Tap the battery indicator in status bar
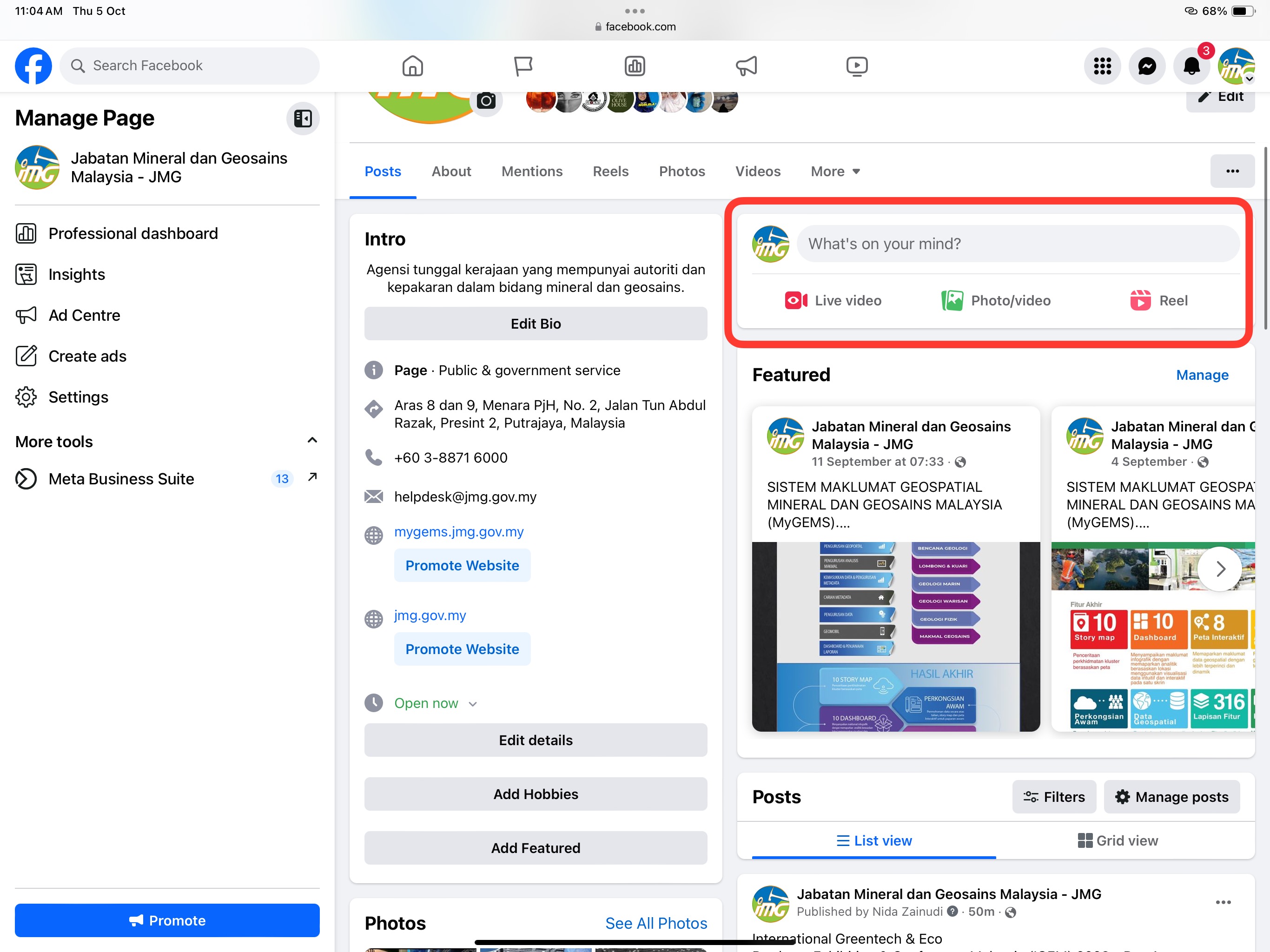 (x=1243, y=11)
